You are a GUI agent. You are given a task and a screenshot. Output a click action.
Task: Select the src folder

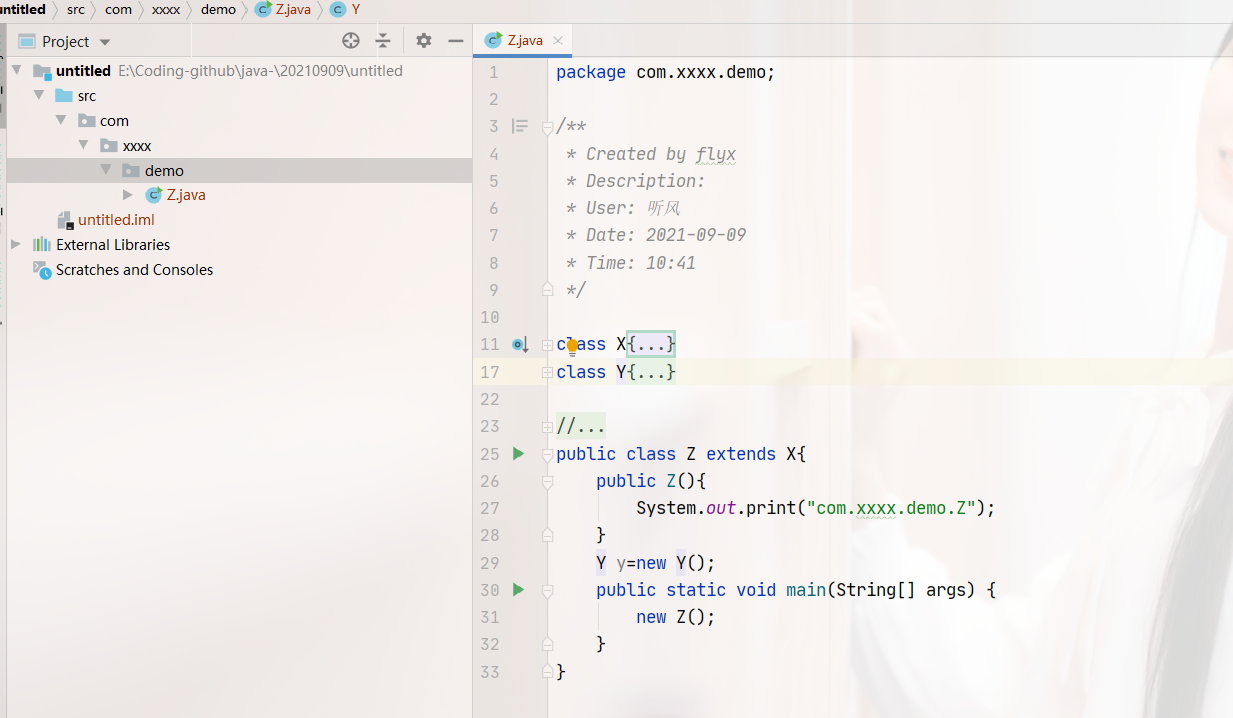(87, 96)
